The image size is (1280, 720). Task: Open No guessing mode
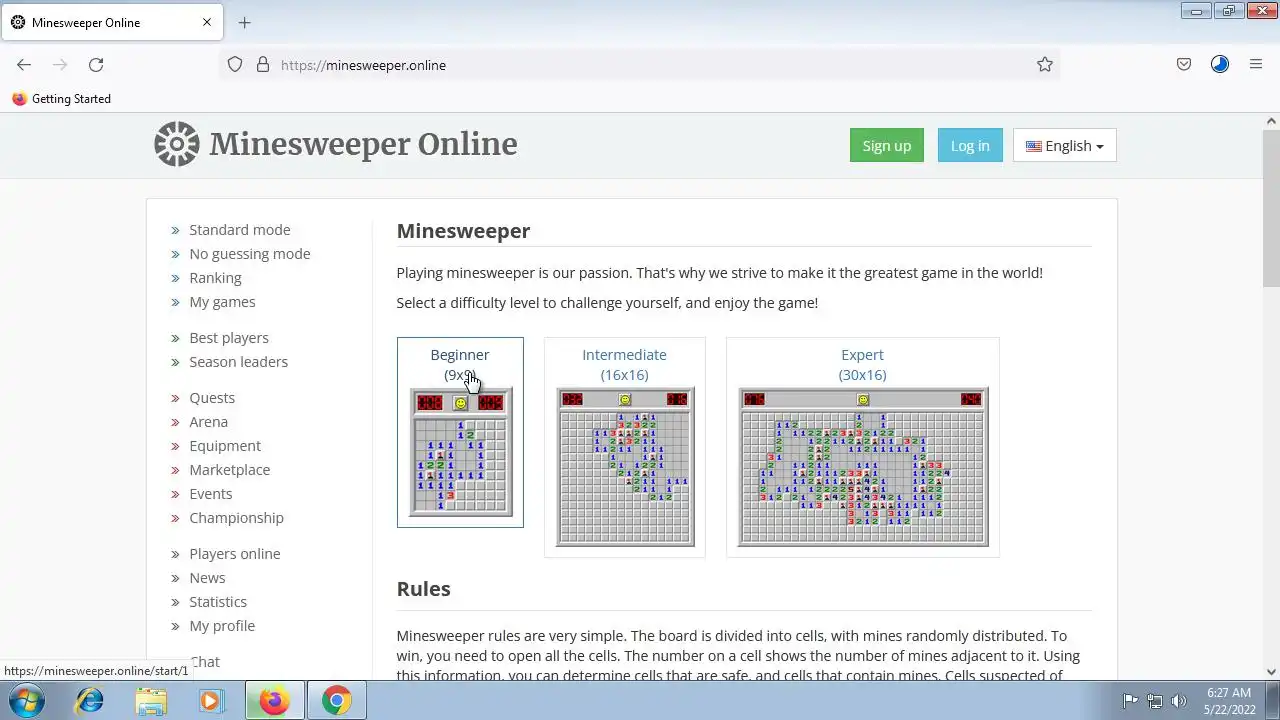[x=250, y=254]
